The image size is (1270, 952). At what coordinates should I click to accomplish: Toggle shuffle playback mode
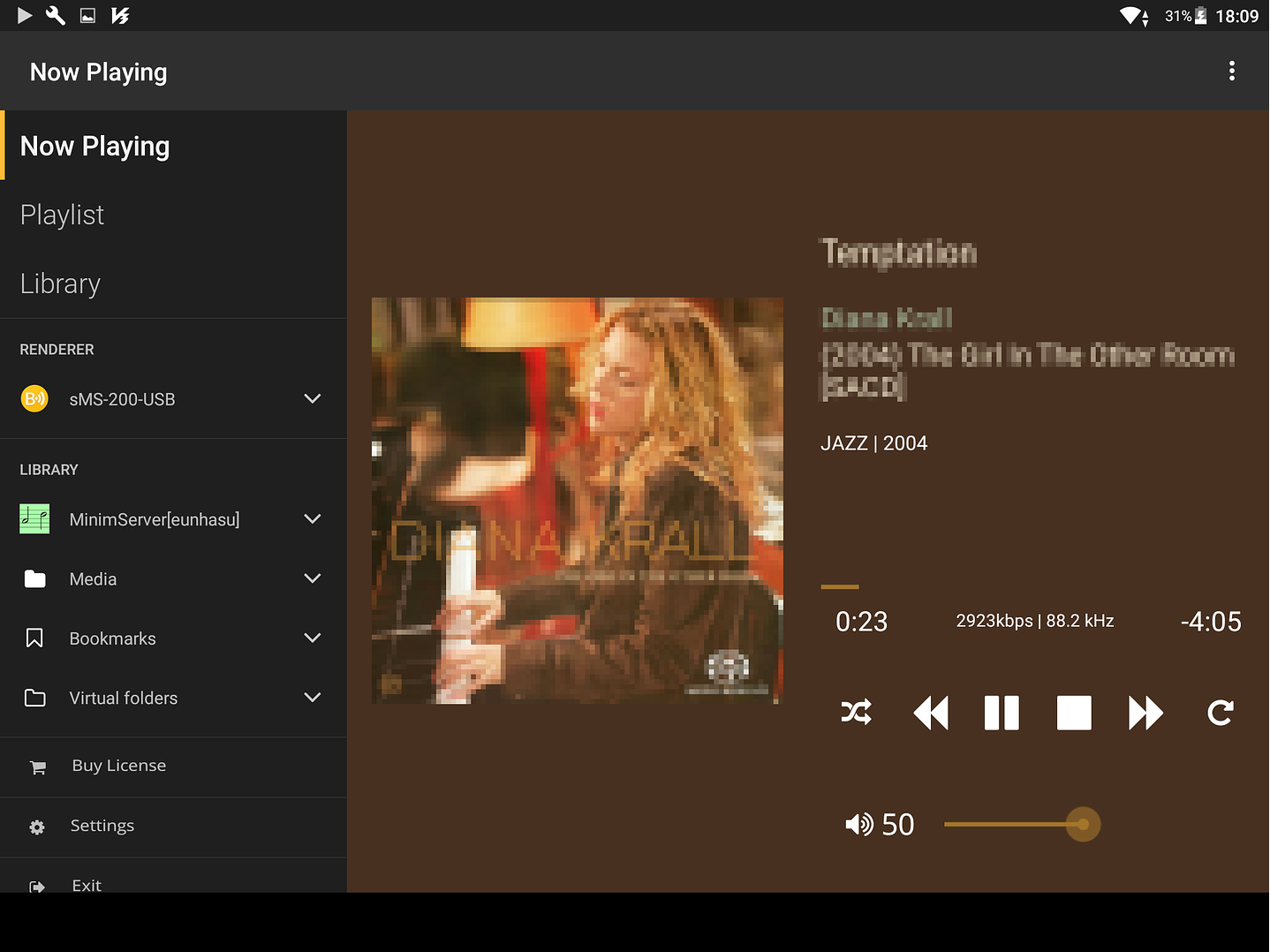coord(856,712)
